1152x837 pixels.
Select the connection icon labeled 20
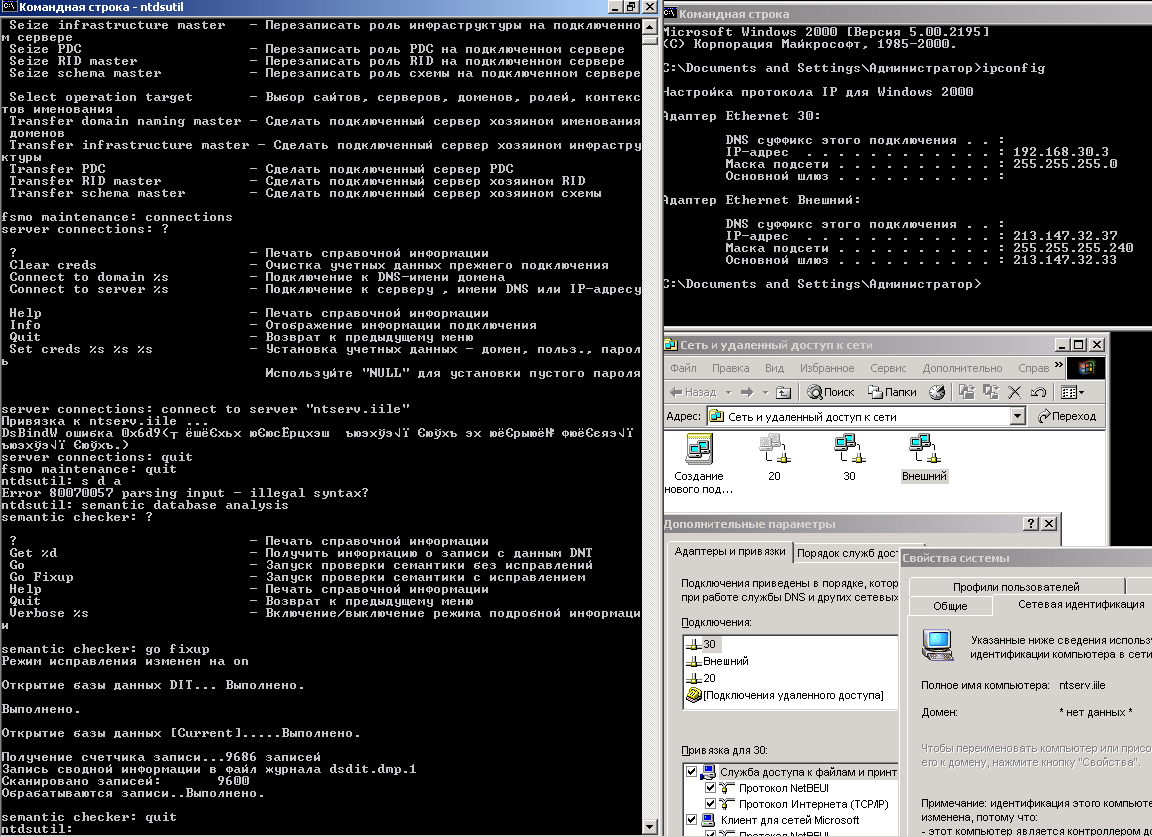(x=774, y=449)
